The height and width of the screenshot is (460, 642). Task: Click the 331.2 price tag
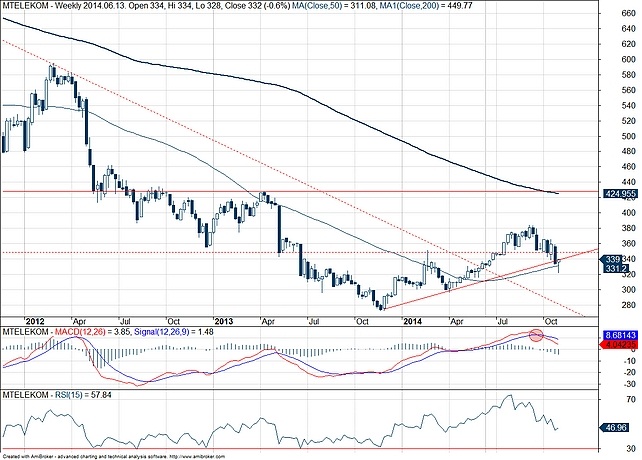point(616,269)
